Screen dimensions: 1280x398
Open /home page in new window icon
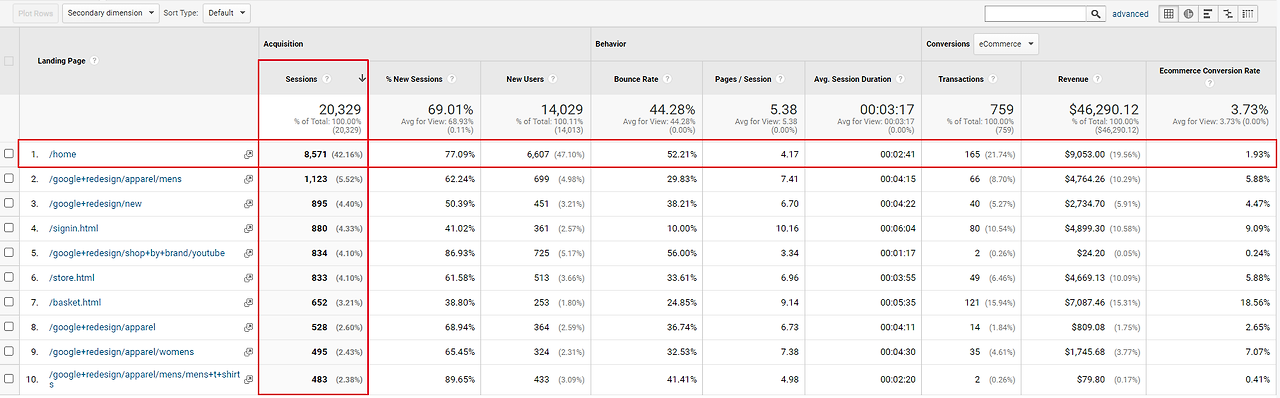point(248,155)
